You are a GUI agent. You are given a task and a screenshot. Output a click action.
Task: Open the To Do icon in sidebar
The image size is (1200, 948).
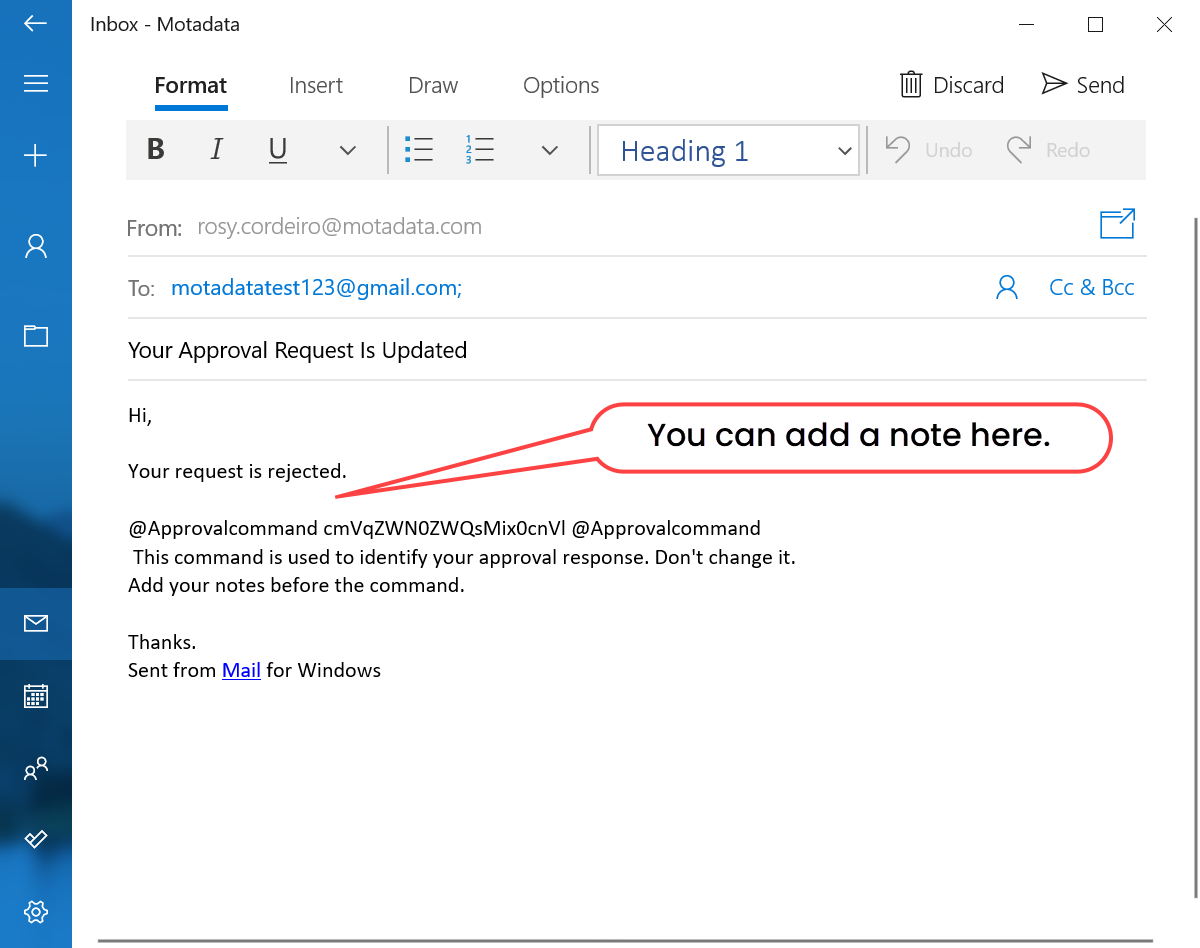(x=36, y=839)
